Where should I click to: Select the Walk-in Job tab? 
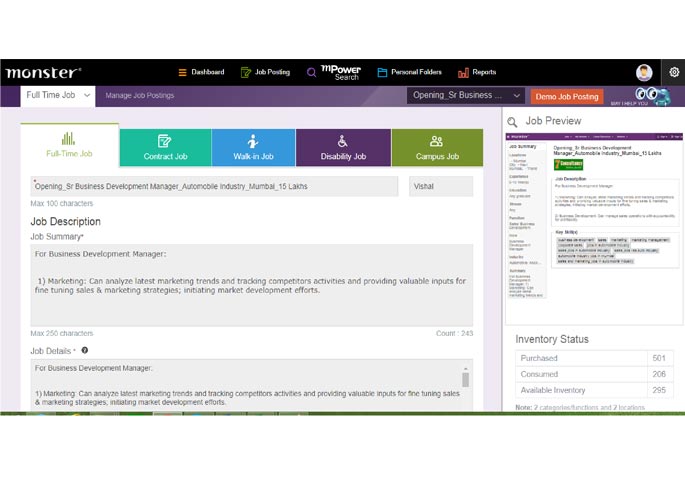pyautogui.click(x=253, y=148)
